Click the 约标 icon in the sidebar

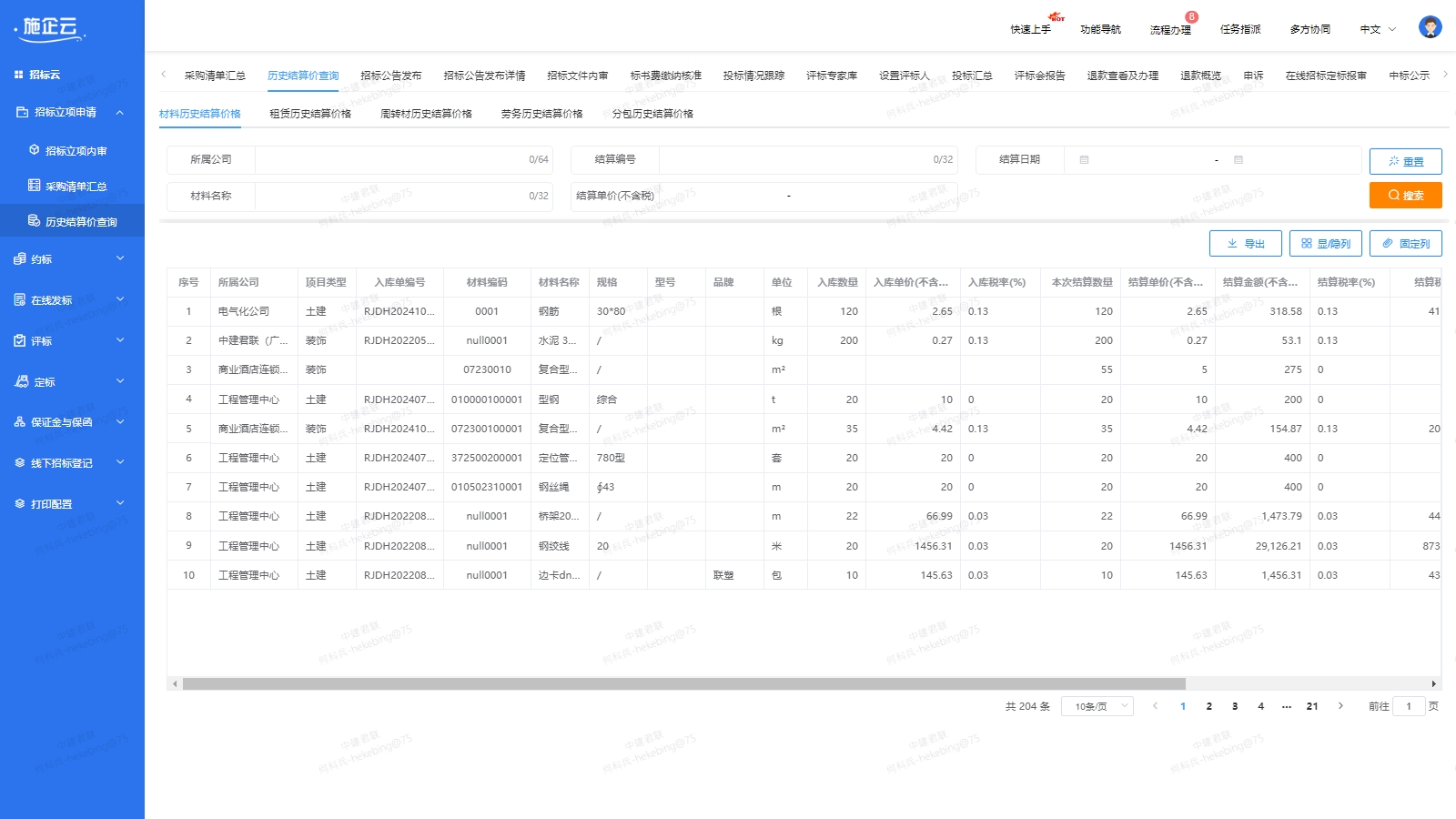(20, 258)
